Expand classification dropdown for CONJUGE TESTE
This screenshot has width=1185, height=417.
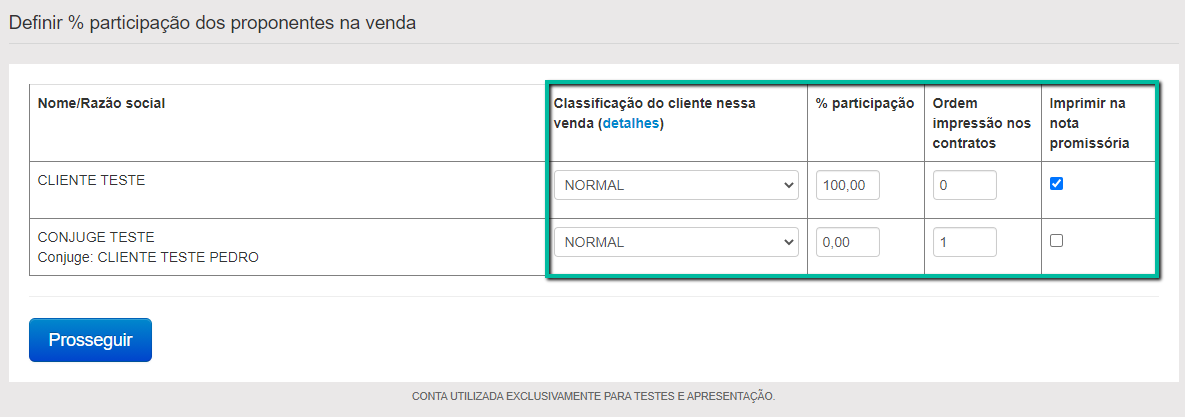[x=676, y=242]
